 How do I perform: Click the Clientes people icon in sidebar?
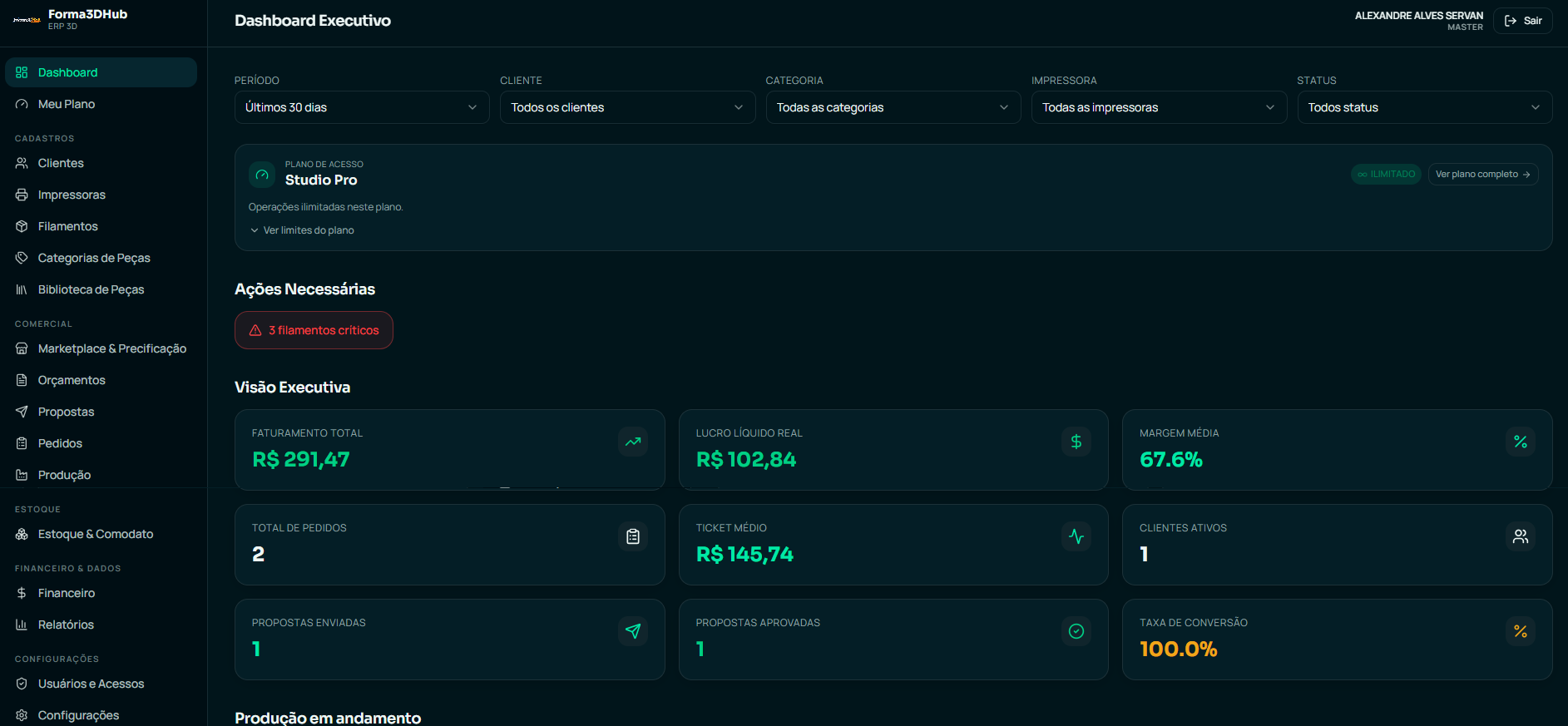pyautogui.click(x=22, y=163)
